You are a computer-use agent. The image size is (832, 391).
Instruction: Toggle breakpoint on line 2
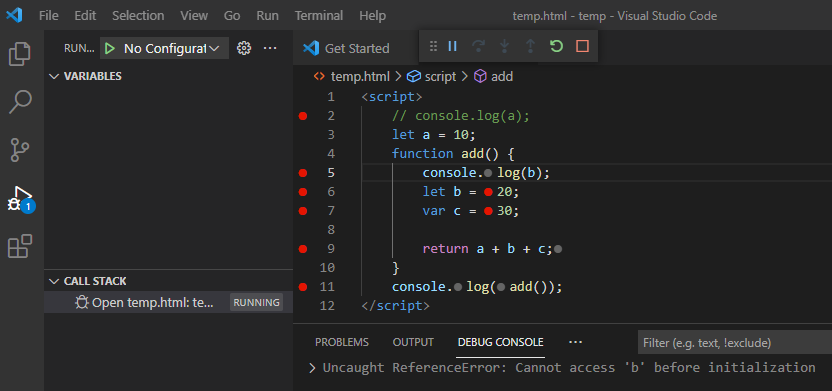tap(303, 116)
